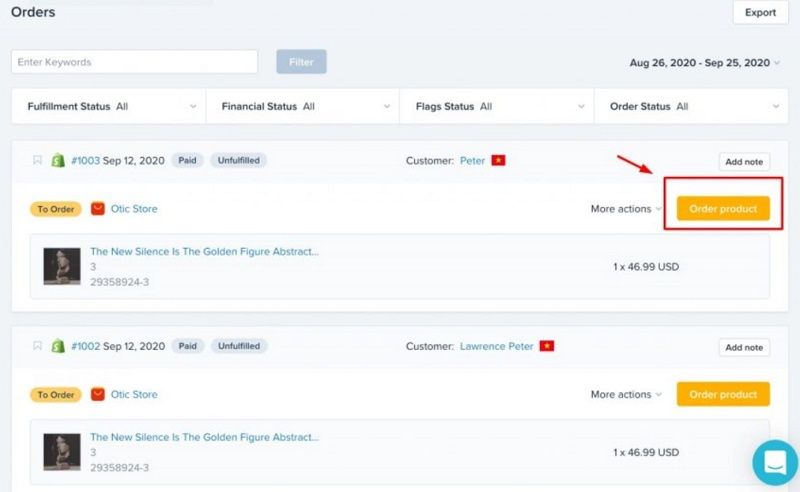Focus the Enter Keywords search field
This screenshot has height=492, width=800.
[135, 62]
